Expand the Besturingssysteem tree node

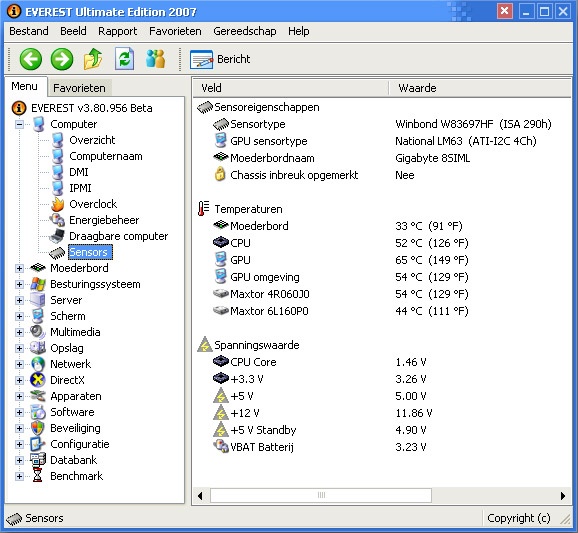pos(20,284)
